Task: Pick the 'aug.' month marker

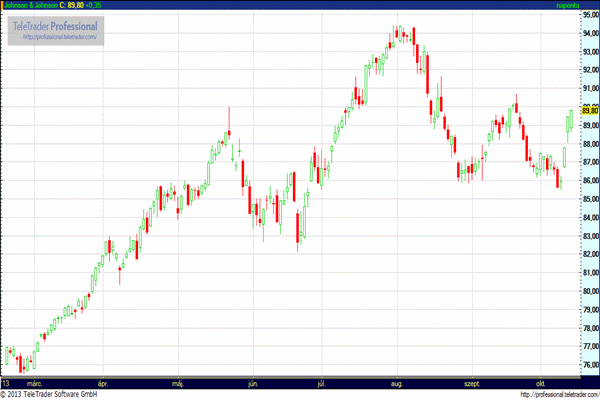Action: click(x=397, y=383)
